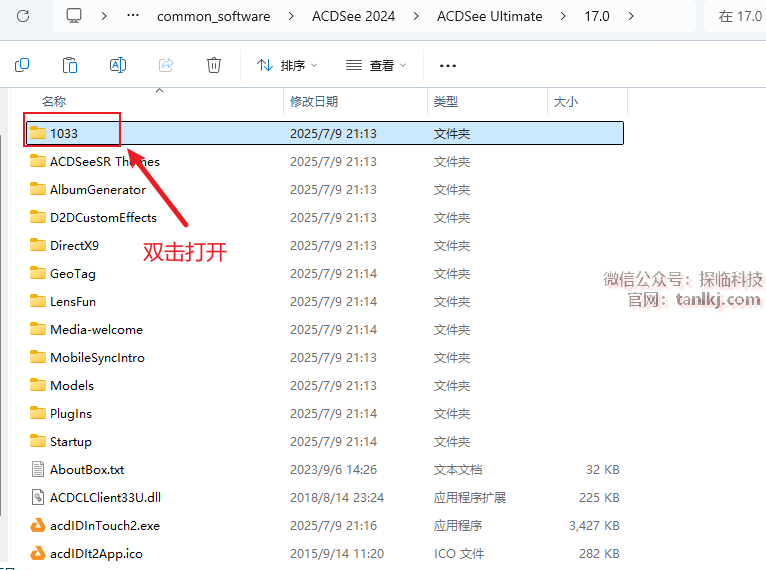The width and height of the screenshot is (766, 570).
Task: Click the MobileSyncIntro folder icon
Action: [x=38, y=357]
